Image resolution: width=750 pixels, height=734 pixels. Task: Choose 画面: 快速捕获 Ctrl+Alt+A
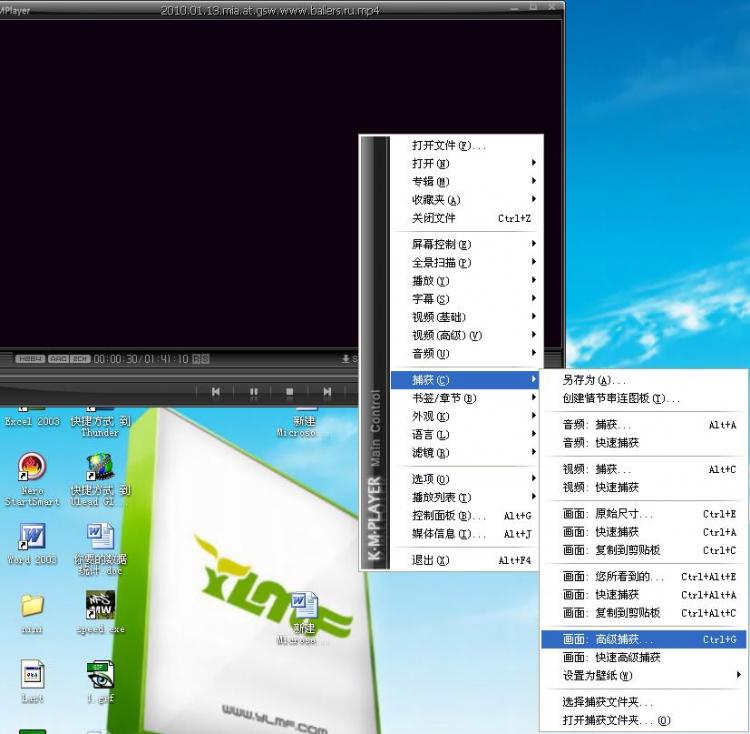point(644,595)
